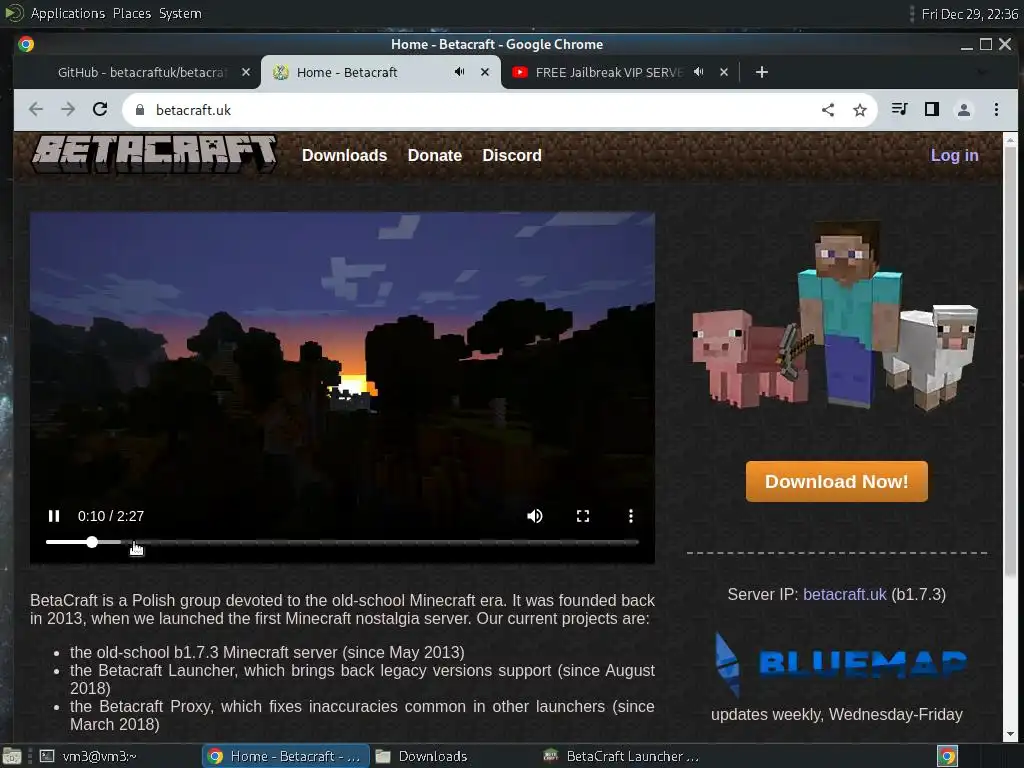Click scrollbar up arrow
Image resolution: width=1024 pixels, height=768 pixels.
[1010, 140]
